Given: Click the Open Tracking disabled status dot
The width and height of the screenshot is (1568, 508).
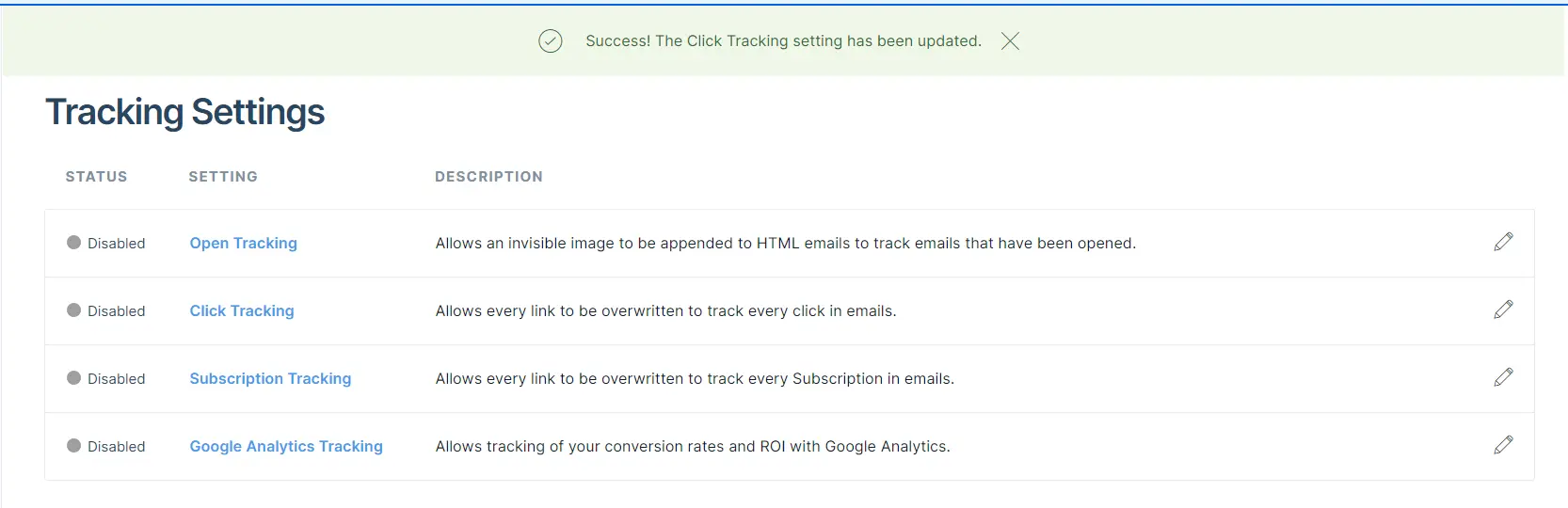Looking at the screenshot, I should point(73,243).
